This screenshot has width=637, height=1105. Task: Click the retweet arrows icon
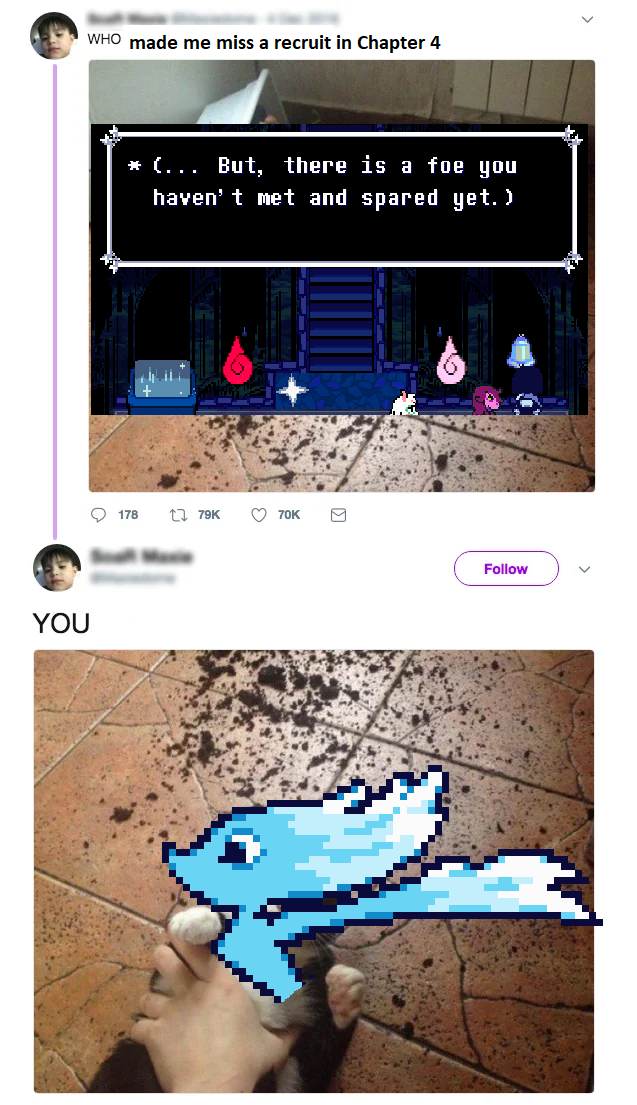click(x=178, y=515)
